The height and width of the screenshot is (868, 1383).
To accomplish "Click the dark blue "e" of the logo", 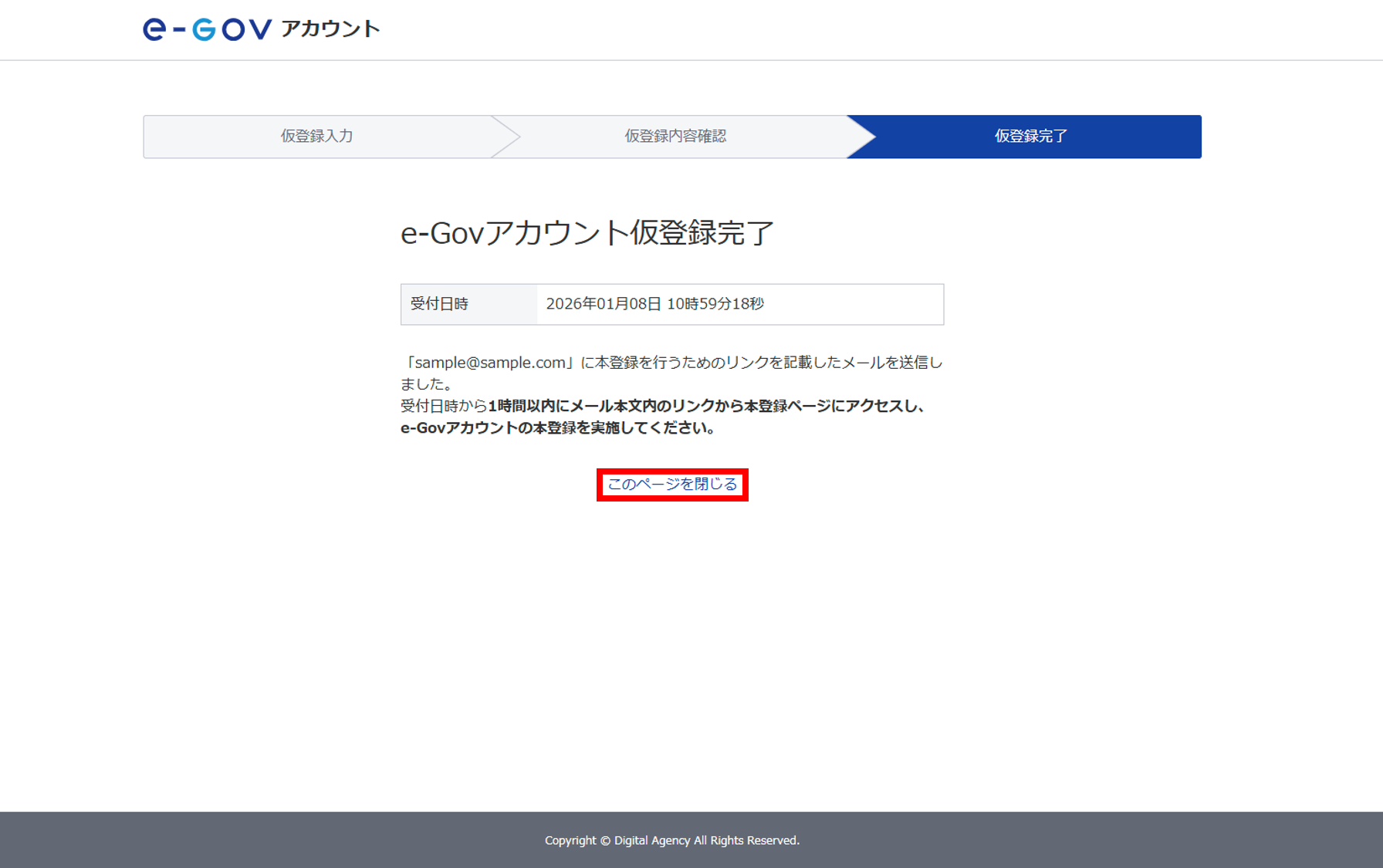I will (154, 29).
